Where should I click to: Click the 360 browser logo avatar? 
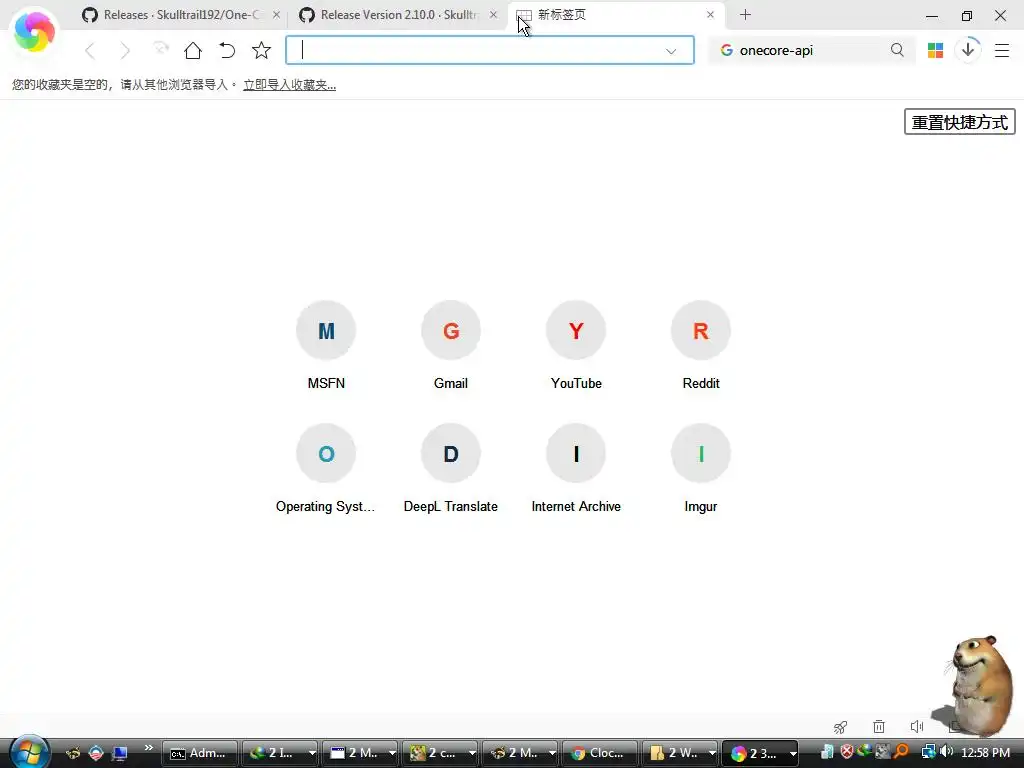tap(34, 31)
